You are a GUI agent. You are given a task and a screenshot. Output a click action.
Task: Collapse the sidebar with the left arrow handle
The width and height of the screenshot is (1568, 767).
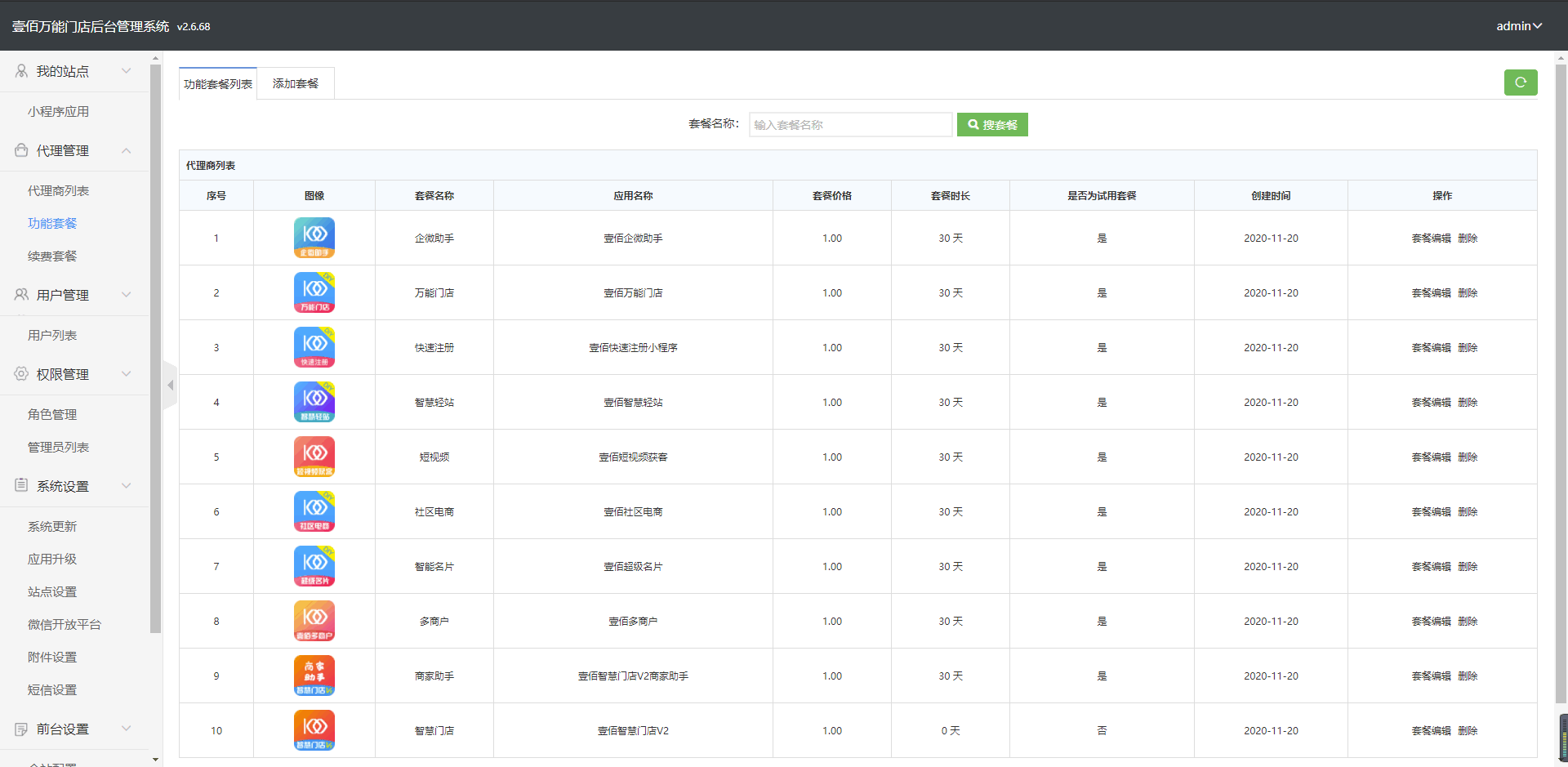click(170, 385)
